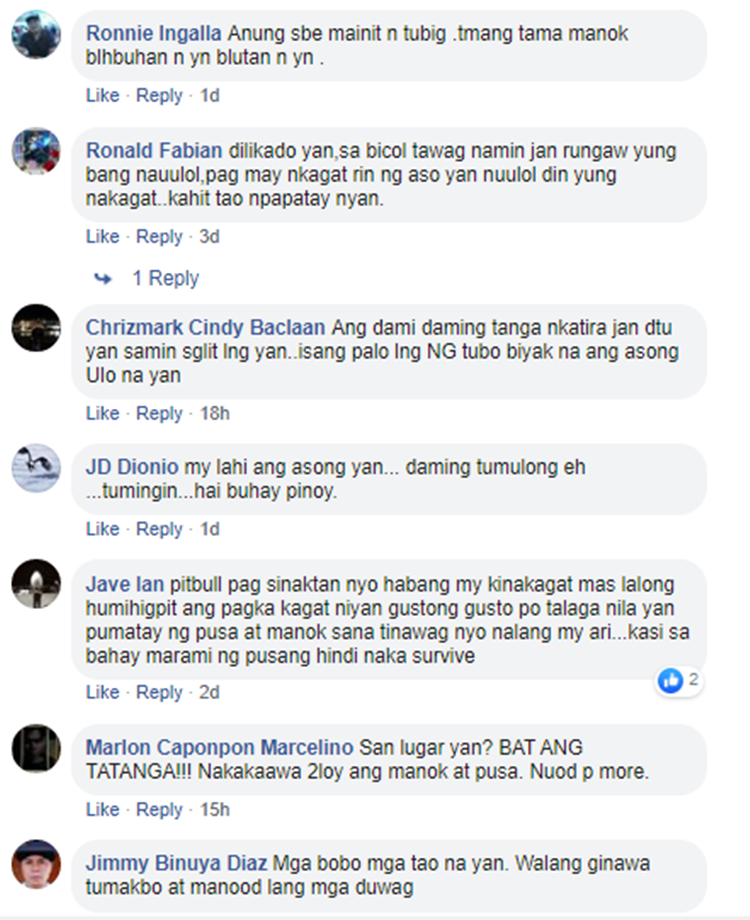Like Jave Ian's pitbull comment
This screenshot has width=750, height=920.
[x=103, y=692]
